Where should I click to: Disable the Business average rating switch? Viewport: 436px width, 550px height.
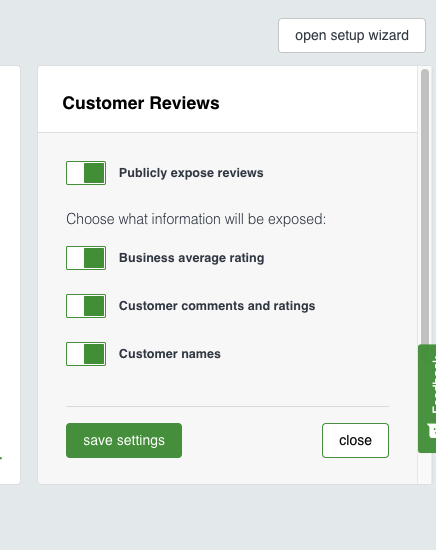(86, 258)
